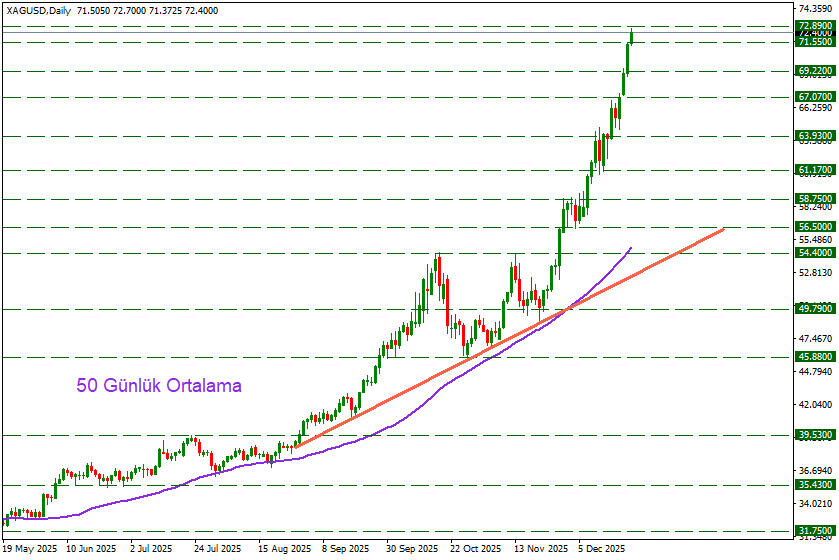Select the 54.4000 price level label
839x560 pixels.
click(x=815, y=253)
